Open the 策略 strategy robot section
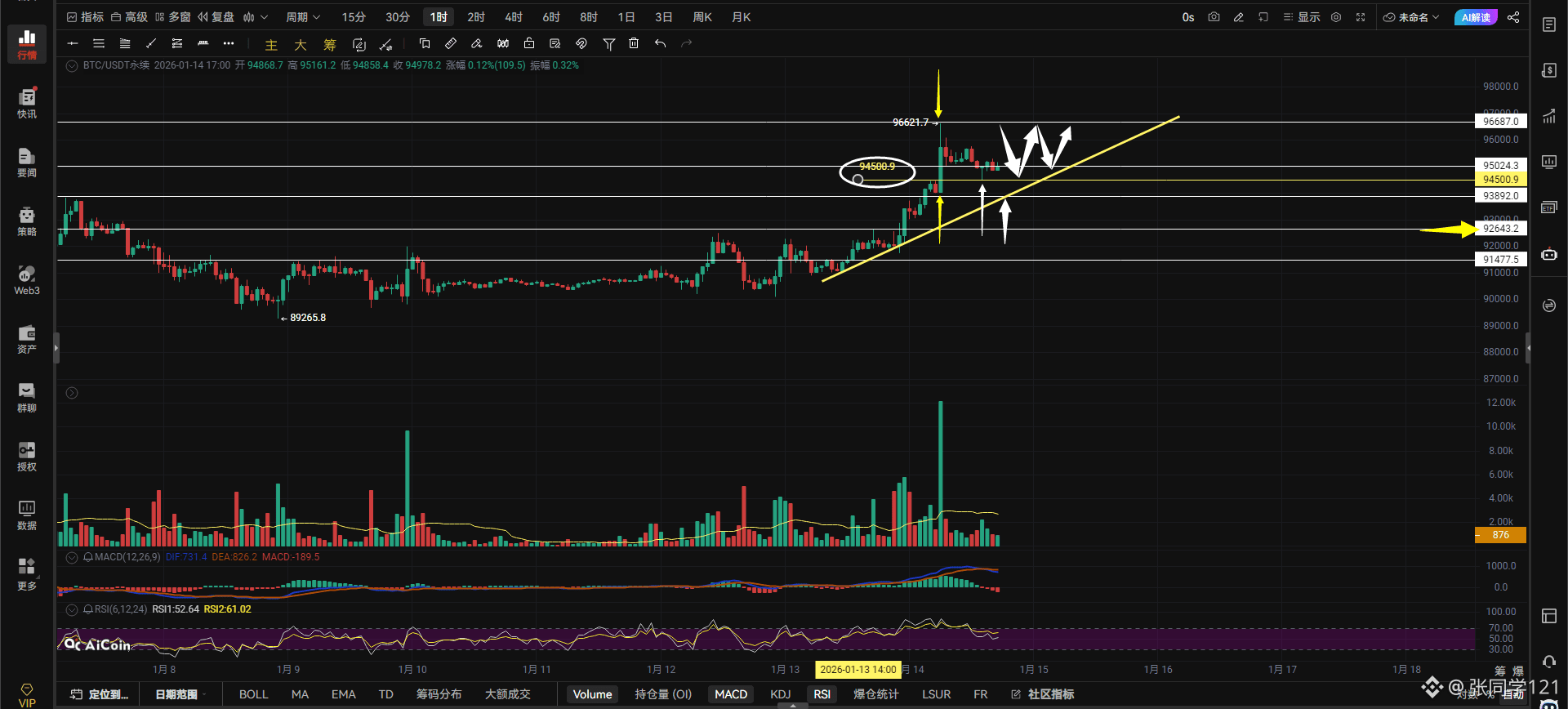The image size is (1568, 709). click(x=27, y=221)
